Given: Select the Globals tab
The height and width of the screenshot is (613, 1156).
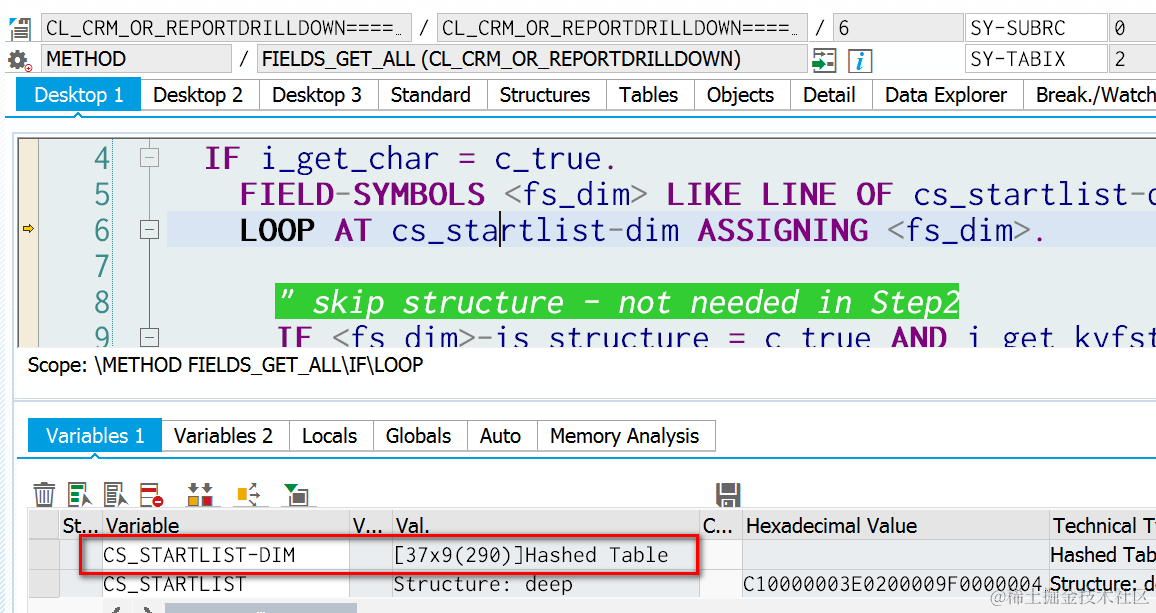Looking at the screenshot, I should point(418,436).
